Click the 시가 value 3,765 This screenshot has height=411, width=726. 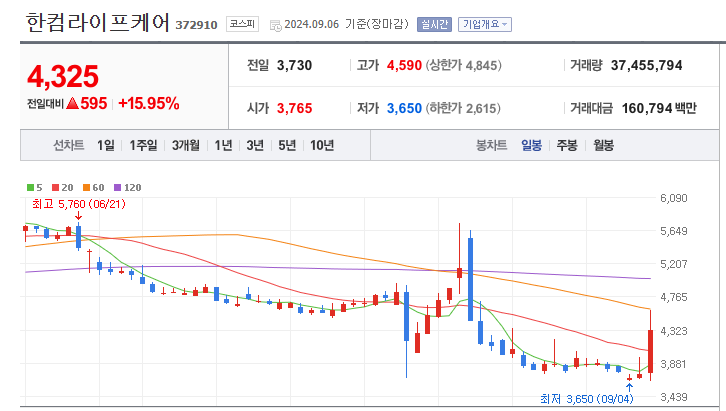click(x=294, y=108)
